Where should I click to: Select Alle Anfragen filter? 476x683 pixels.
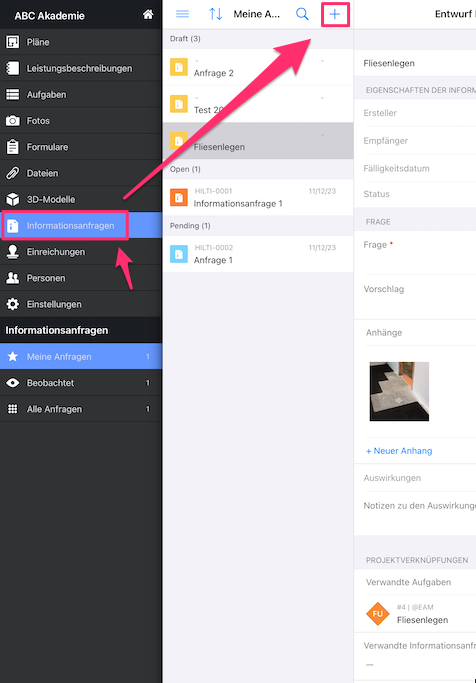coord(81,409)
